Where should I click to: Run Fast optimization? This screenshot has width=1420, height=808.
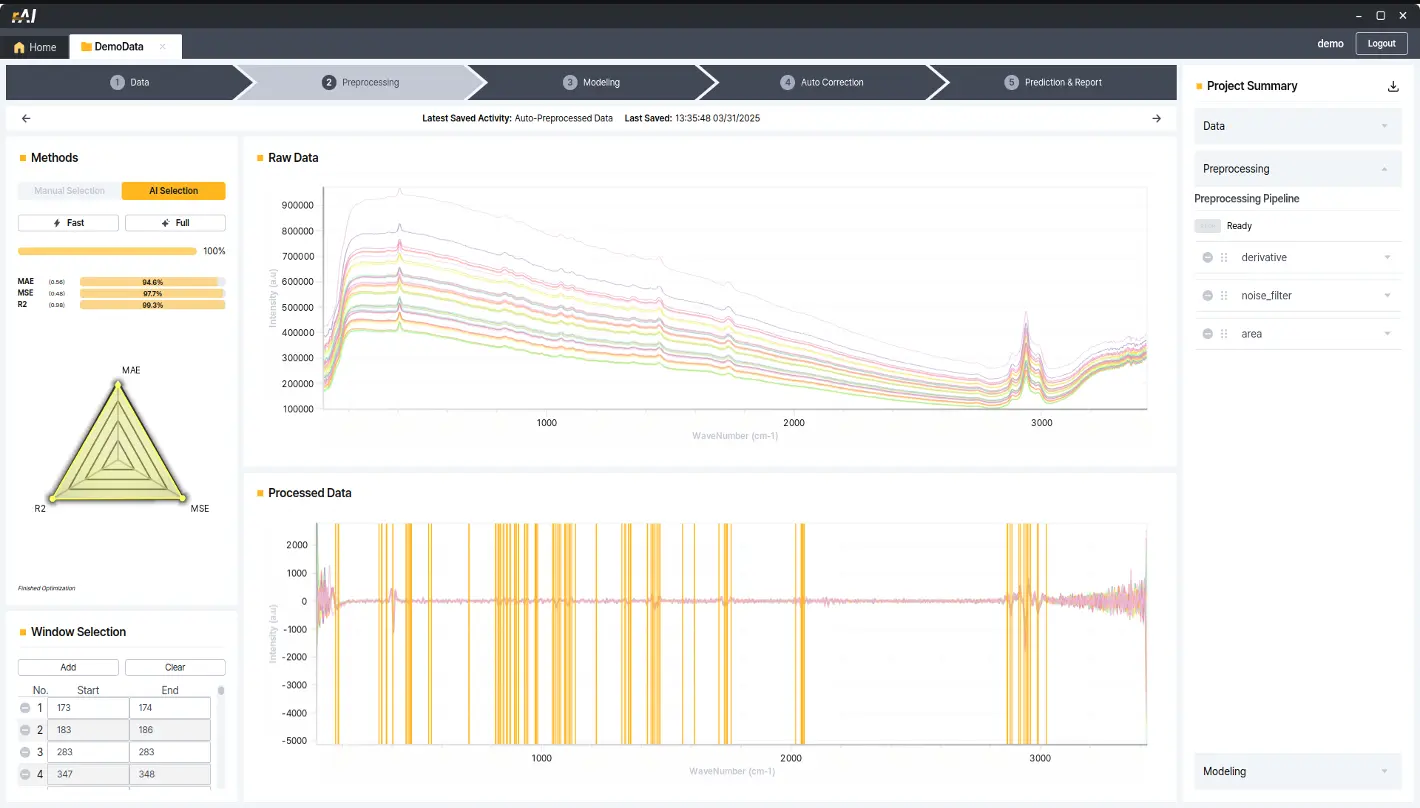[x=68, y=223]
